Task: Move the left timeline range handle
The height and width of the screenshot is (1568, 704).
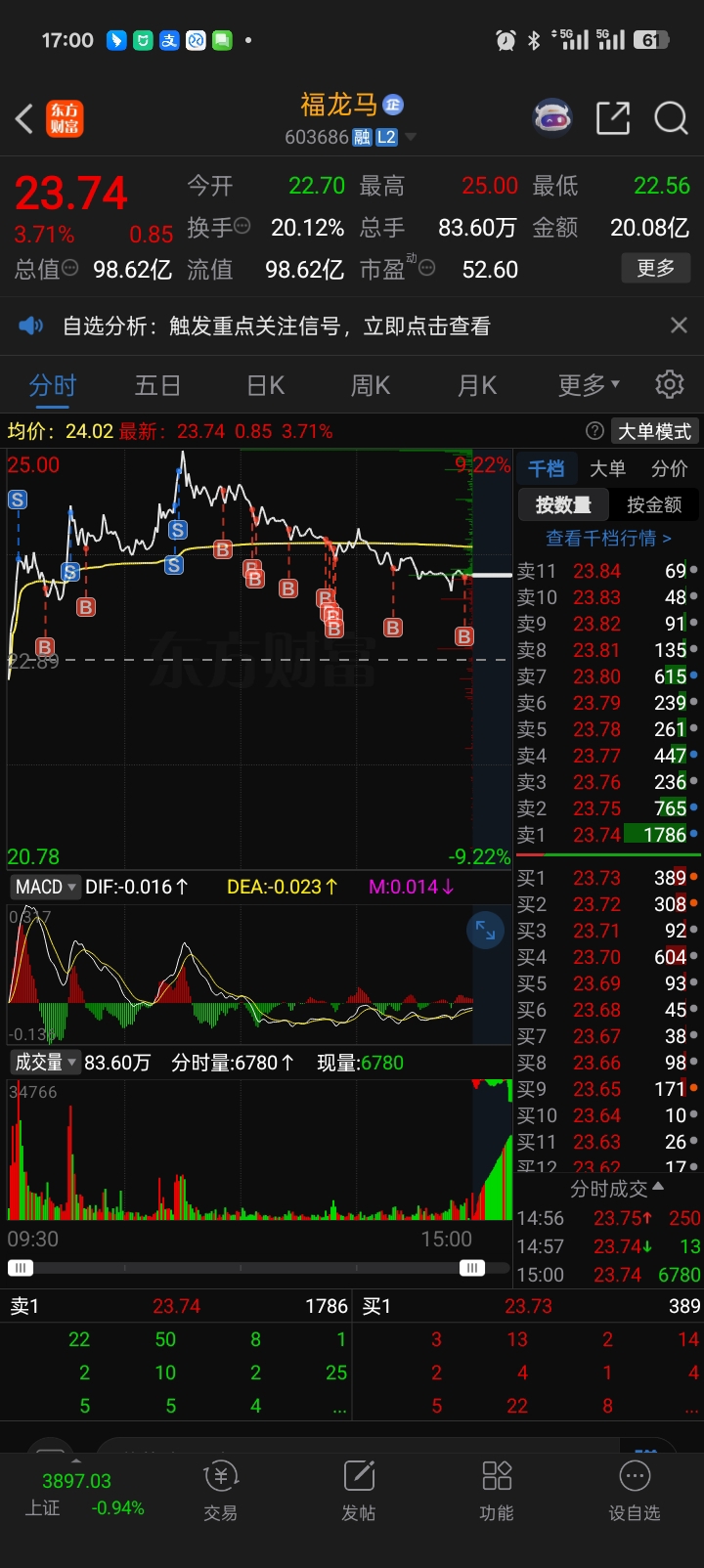Action: [21, 1268]
